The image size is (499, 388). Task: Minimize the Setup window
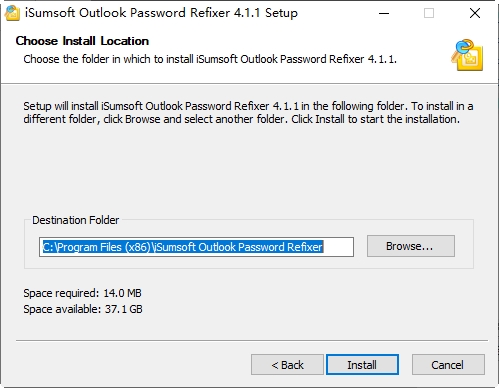pyautogui.click(x=384, y=13)
